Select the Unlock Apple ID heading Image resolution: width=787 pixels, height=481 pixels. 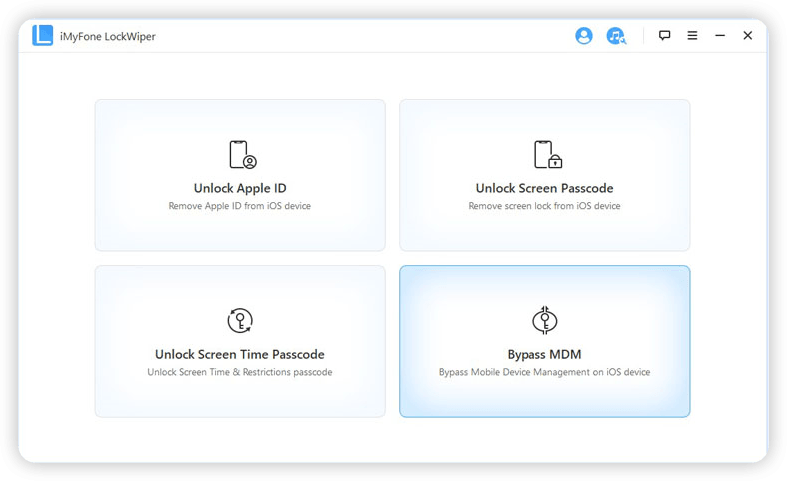pos(240,188)
